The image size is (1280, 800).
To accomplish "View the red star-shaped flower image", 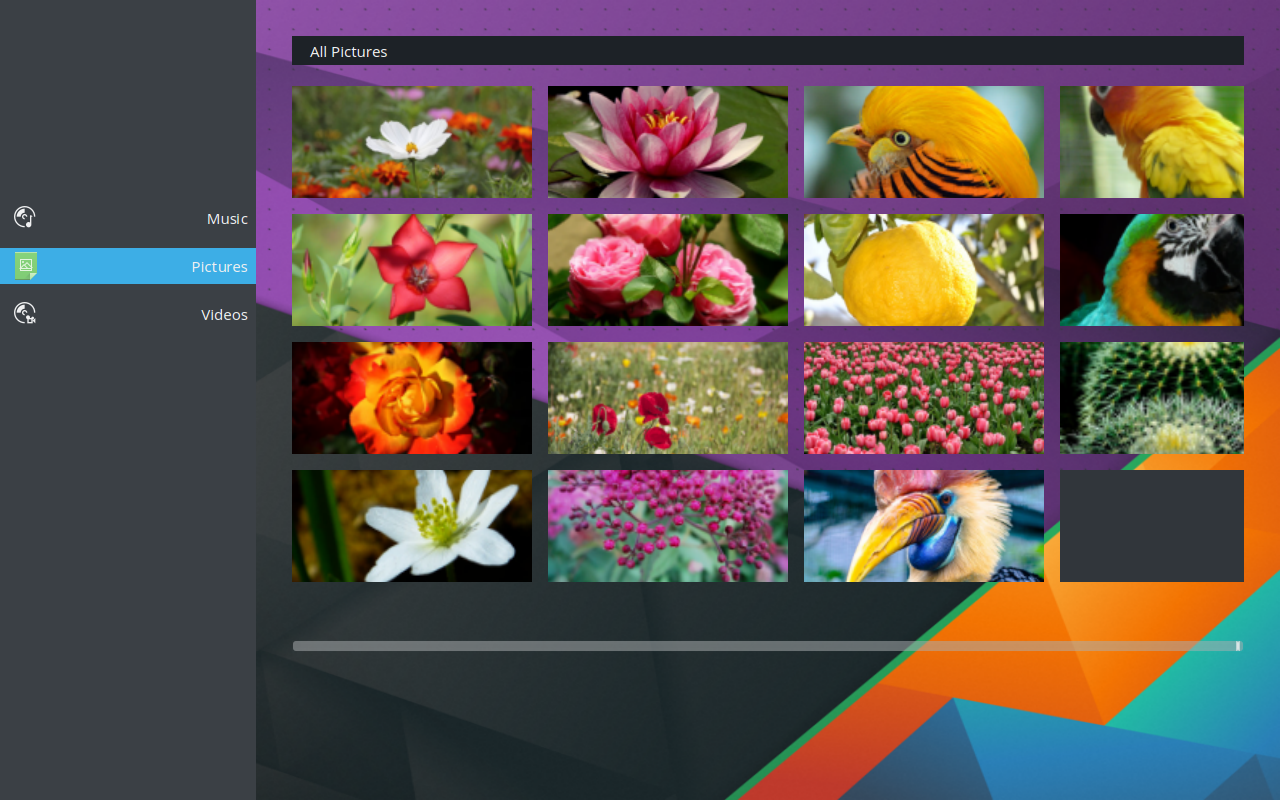I will point(412,269).
